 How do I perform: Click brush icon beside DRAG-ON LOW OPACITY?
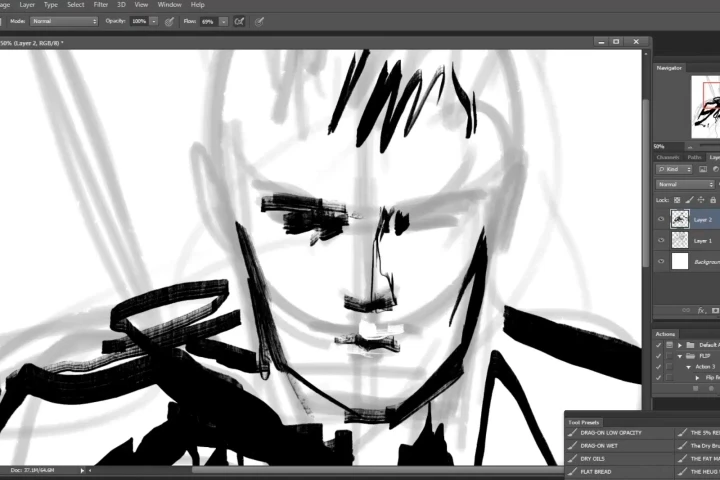(572, 433)
